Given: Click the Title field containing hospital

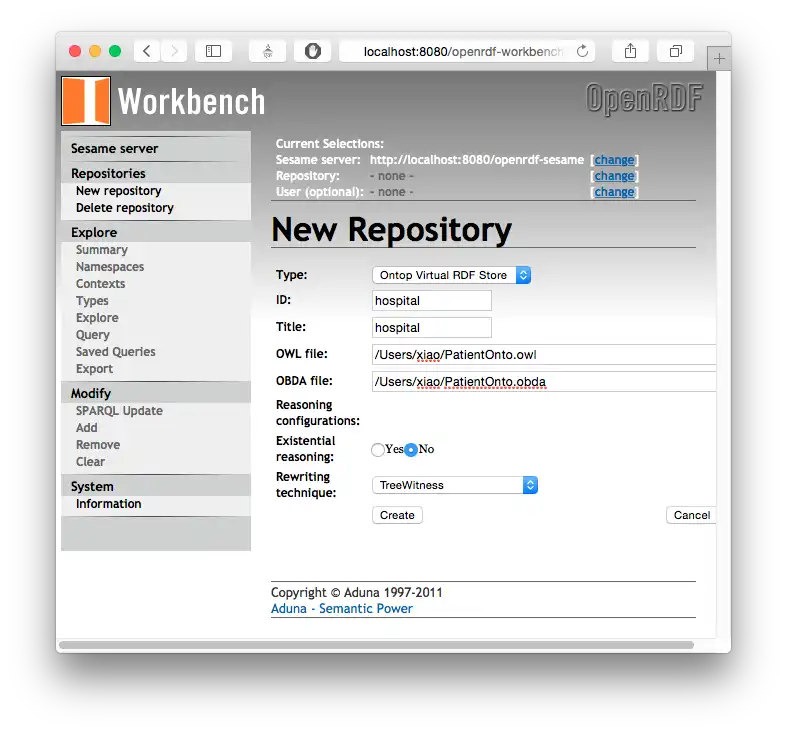Looking at the screenshot, I should pyautogui.click(x=432, y=328).
